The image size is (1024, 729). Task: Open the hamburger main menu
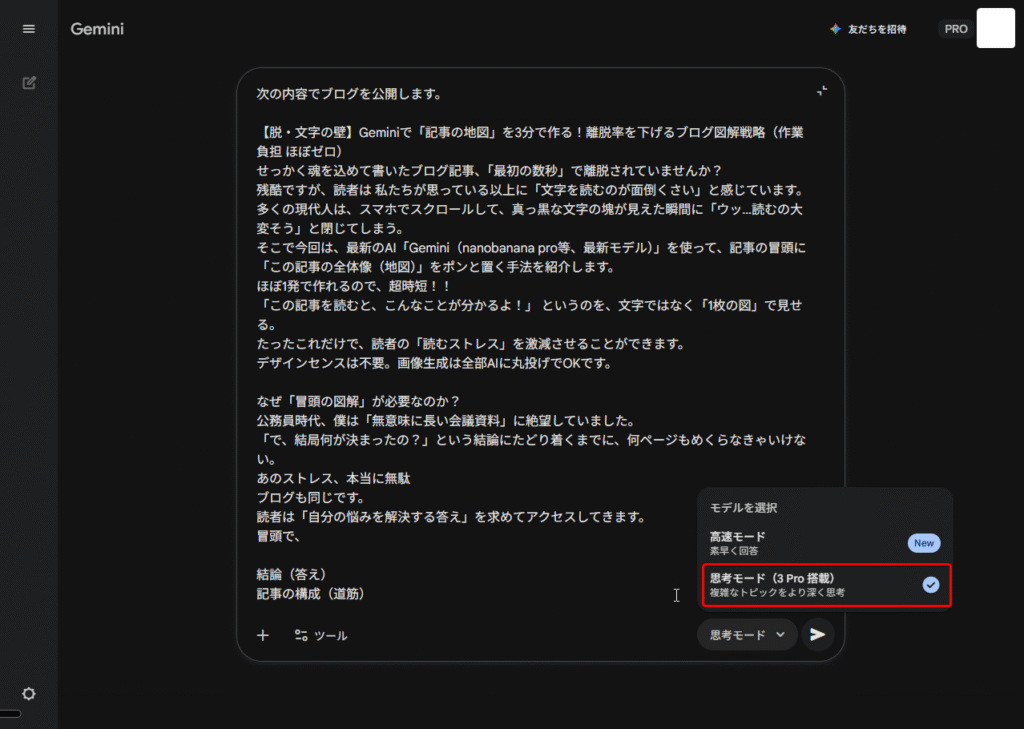28,29
